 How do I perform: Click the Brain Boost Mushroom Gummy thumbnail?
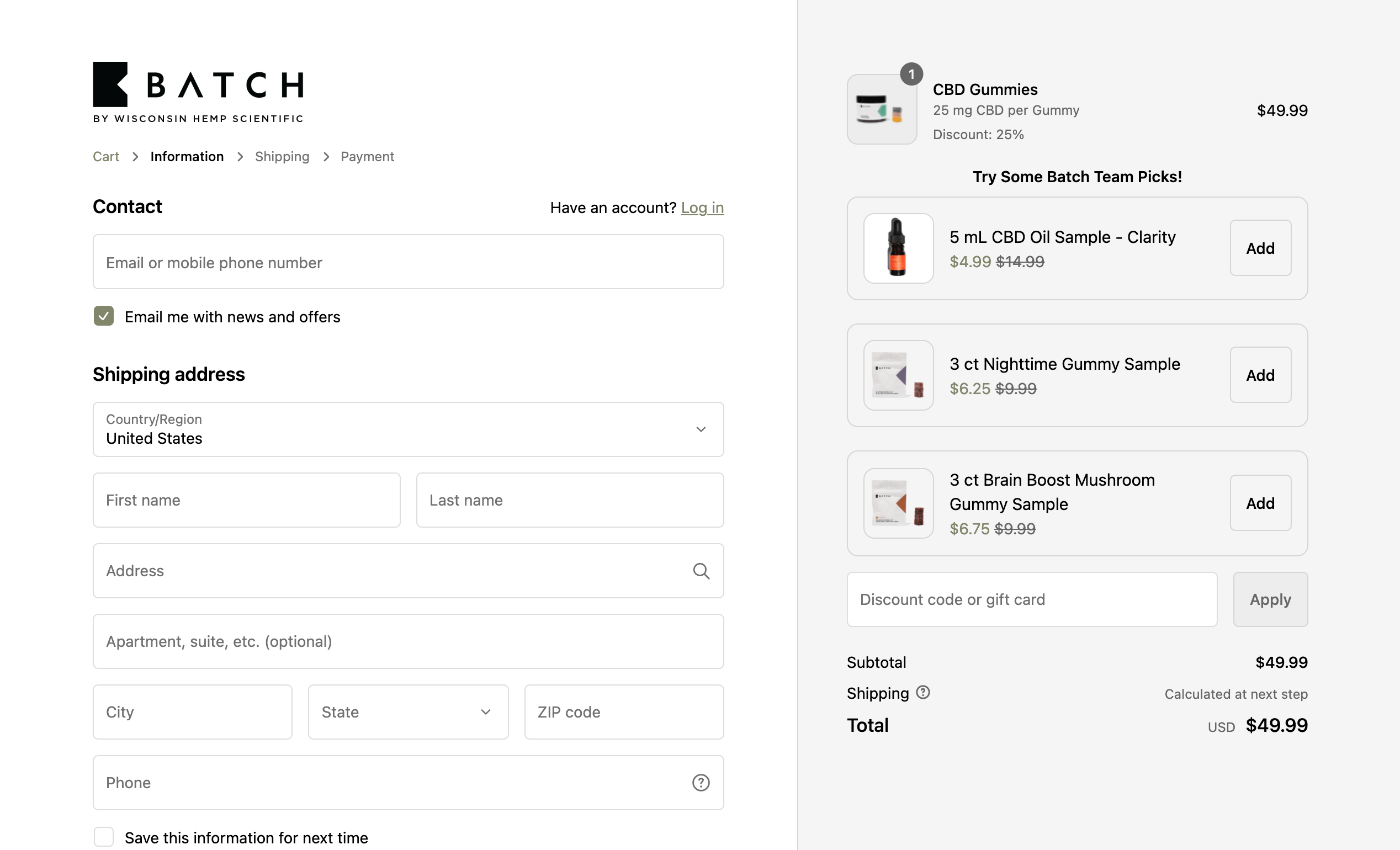898,503
